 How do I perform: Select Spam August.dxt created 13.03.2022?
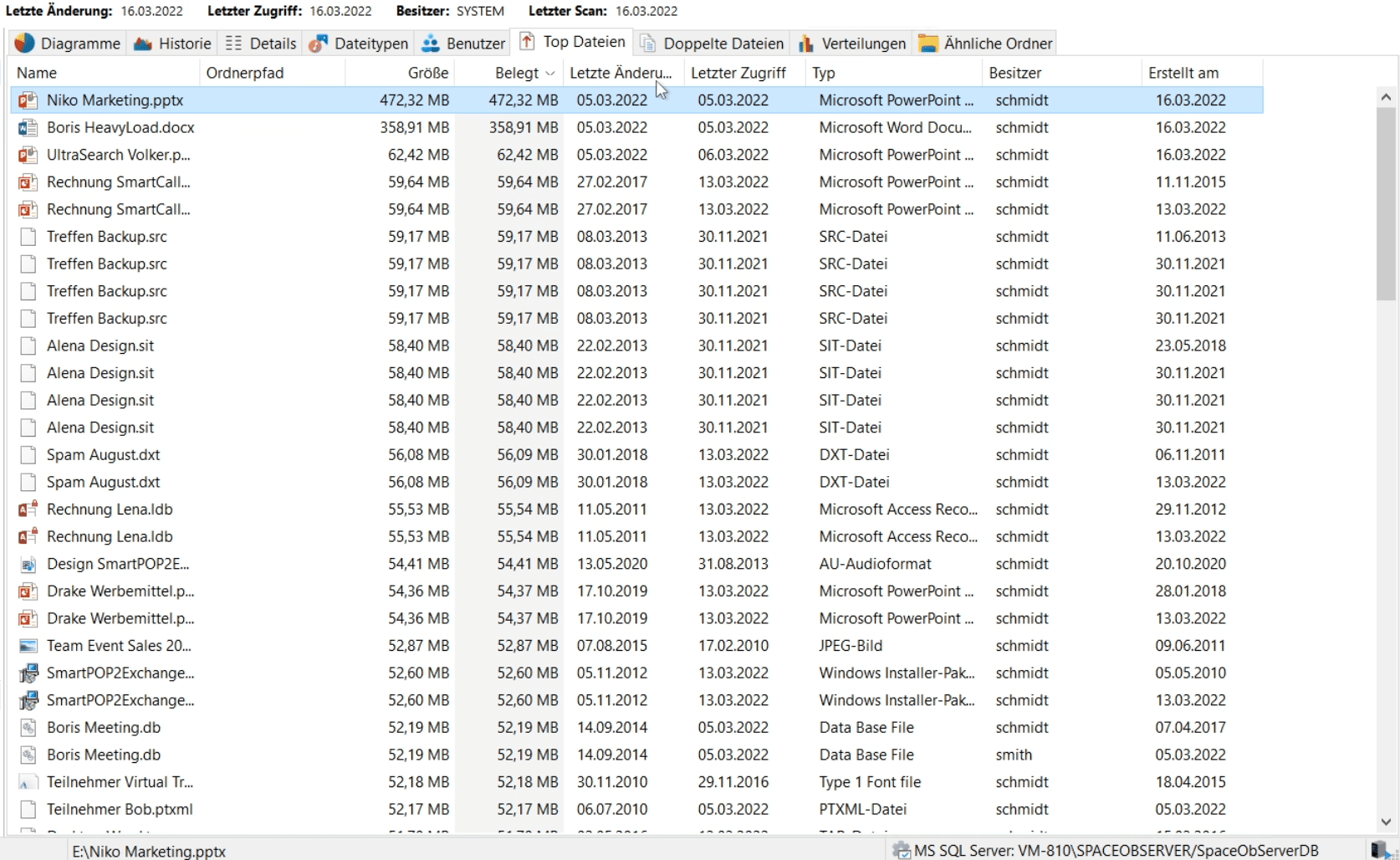(103, 482)
